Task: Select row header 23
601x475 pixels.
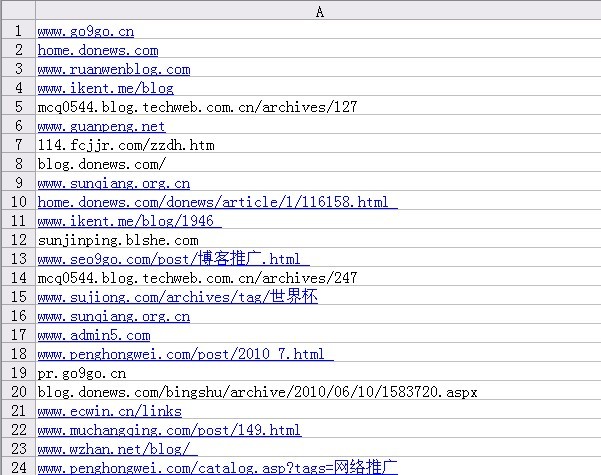Action: [18, 448]
